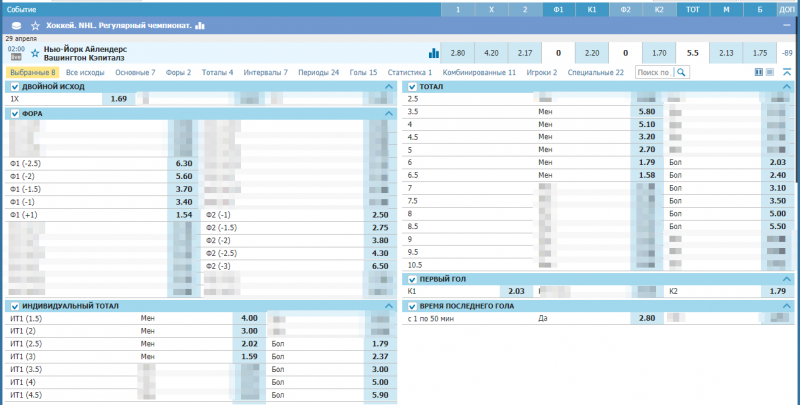This screenshot has height=405, width=800.
Task: Switch to the Периоды 24 tab
Action: tap(320, 73)
